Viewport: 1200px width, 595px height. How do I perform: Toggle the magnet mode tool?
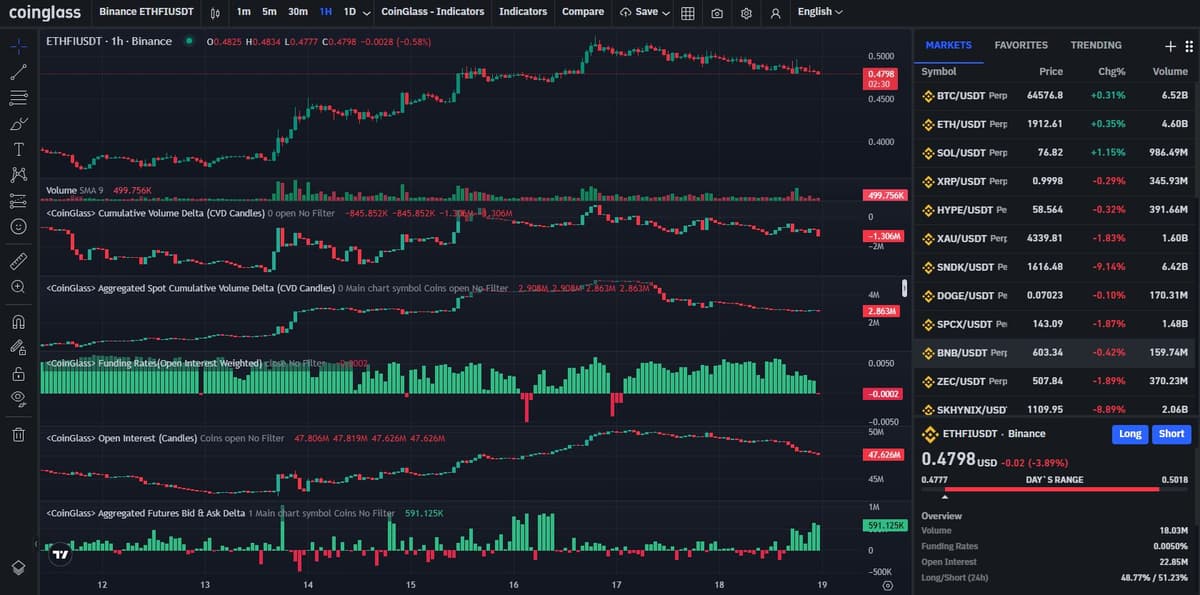[18, 322]
